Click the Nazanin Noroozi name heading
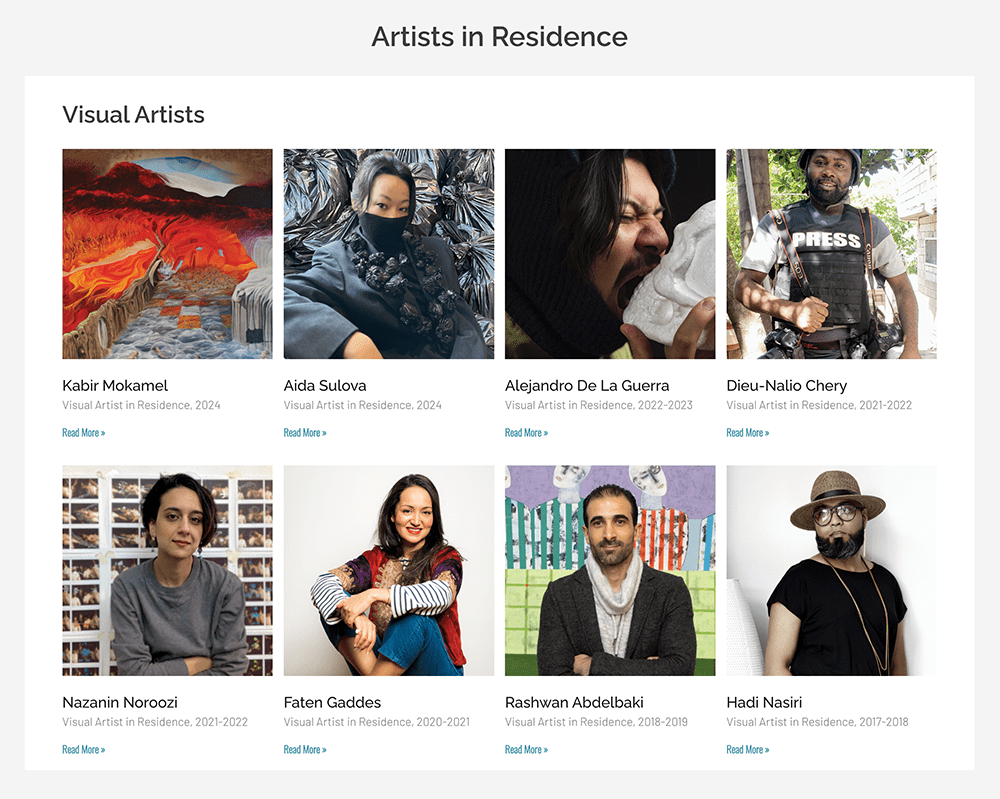This screenshot has width=1000, height=799. tap(120, 703)
